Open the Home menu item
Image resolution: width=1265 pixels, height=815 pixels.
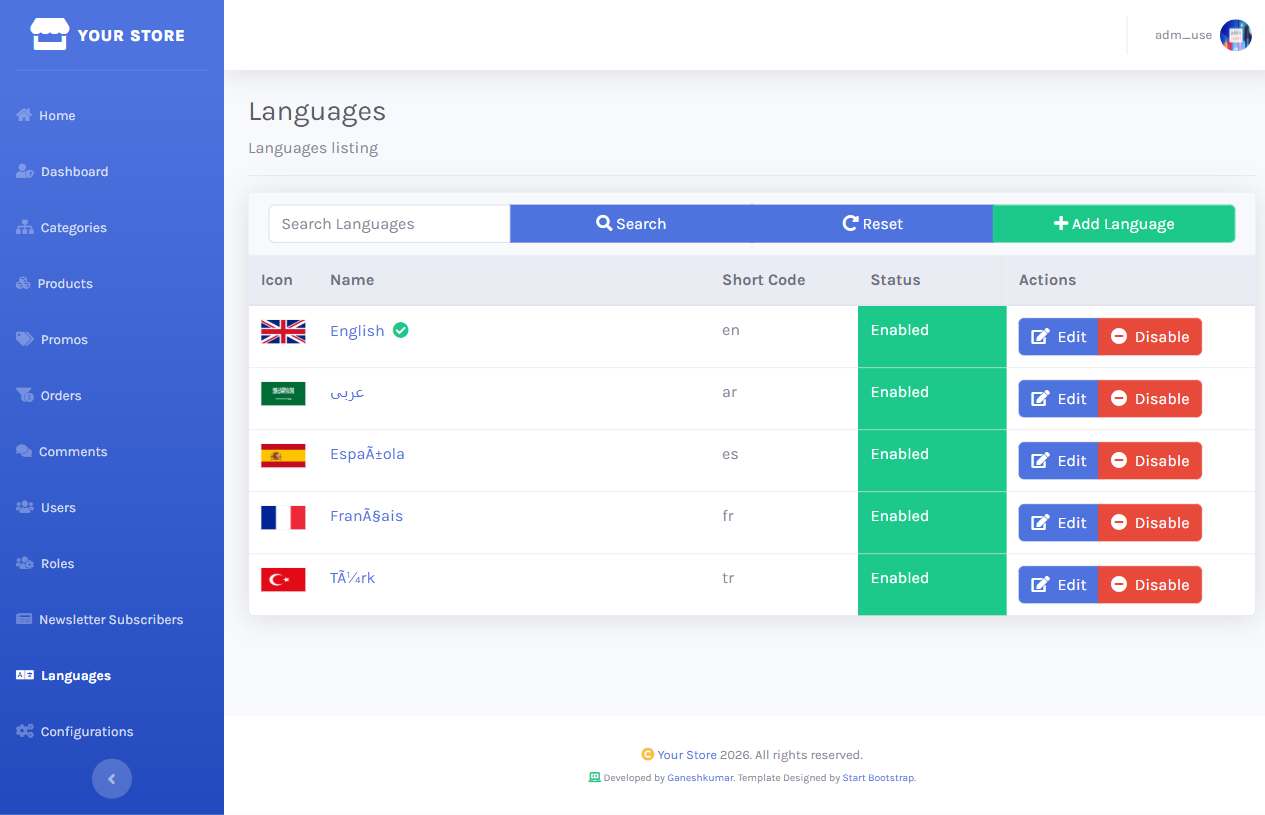(112, 115)
